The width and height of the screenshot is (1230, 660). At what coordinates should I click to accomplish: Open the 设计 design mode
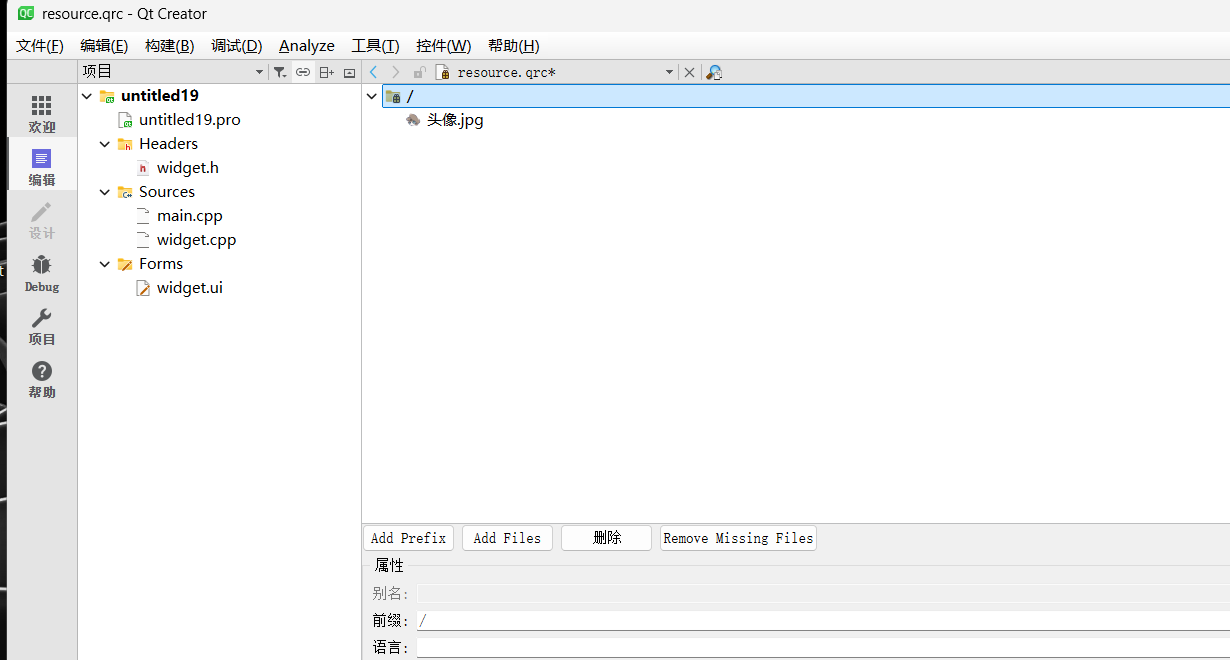tap(41, 219)
